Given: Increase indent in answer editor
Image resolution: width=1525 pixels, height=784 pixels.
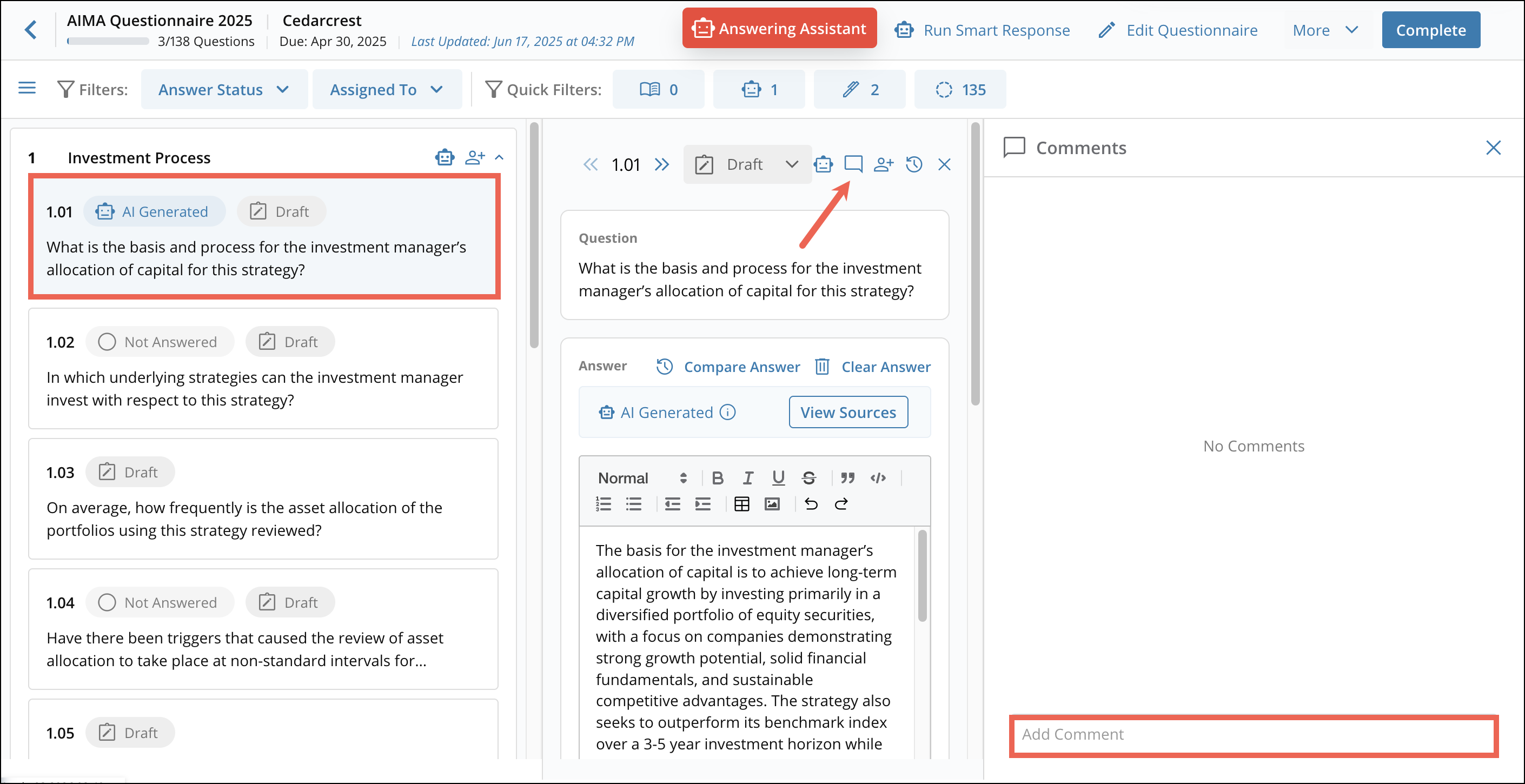Looking at the screenshot, I should 702,503.
